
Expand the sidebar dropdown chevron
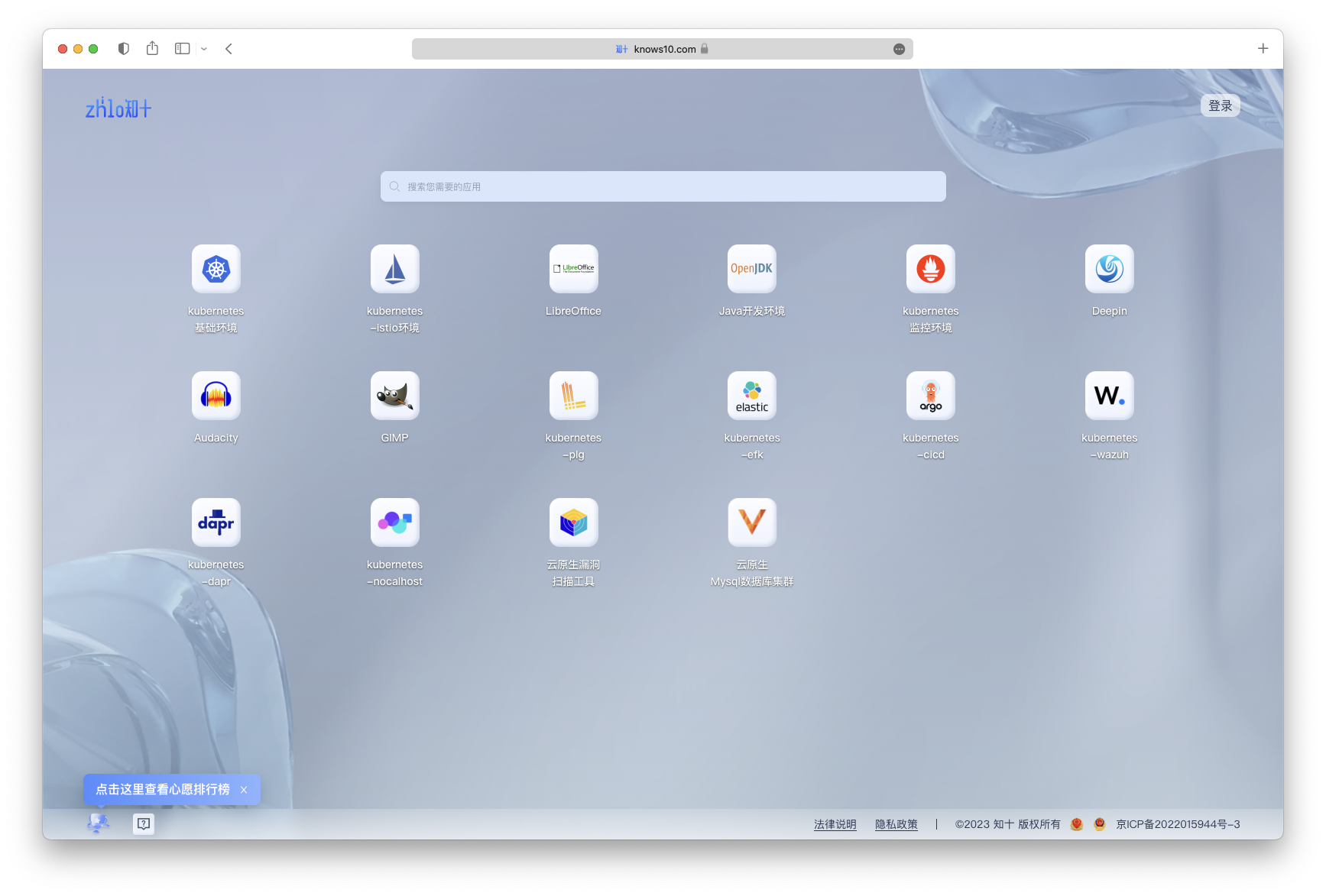[204, 49]
